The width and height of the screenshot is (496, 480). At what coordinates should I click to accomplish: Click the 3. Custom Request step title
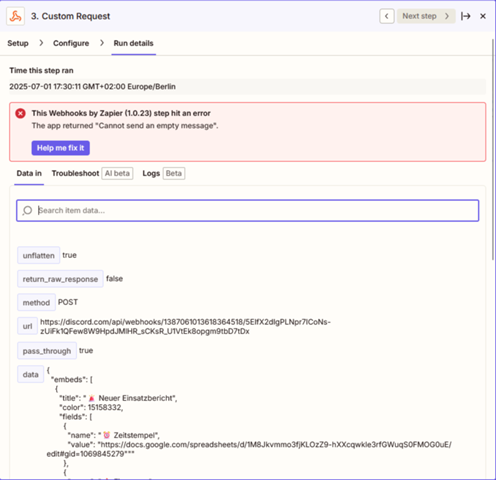click(x=70, y=16)
